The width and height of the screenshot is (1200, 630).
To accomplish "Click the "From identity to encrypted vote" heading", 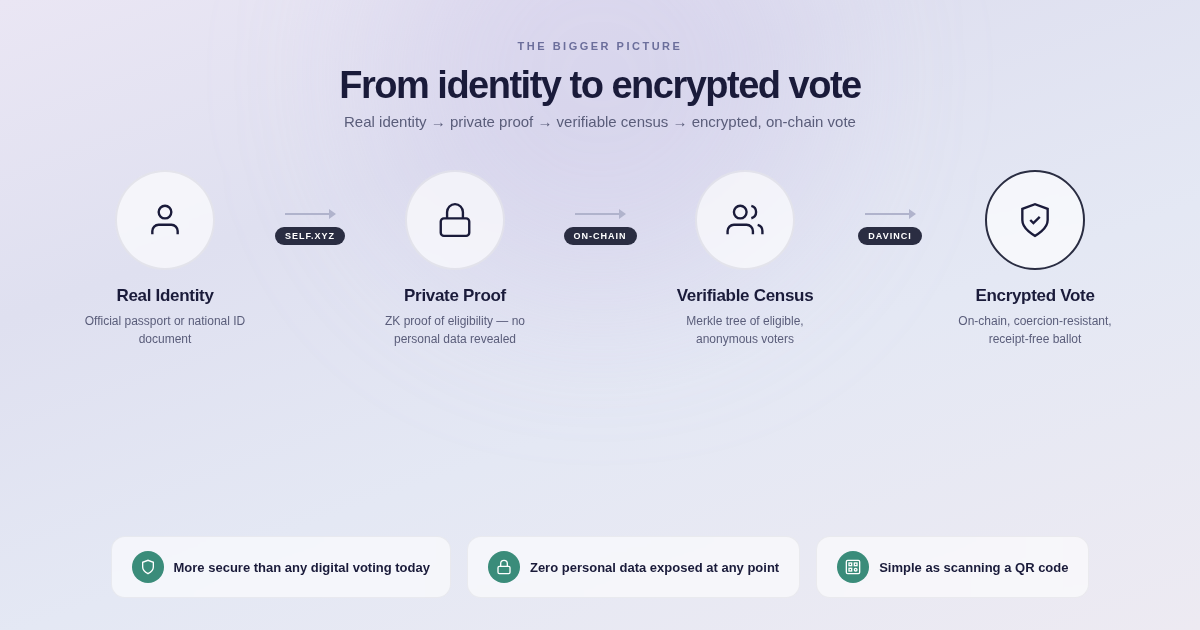I will (600, 85).
